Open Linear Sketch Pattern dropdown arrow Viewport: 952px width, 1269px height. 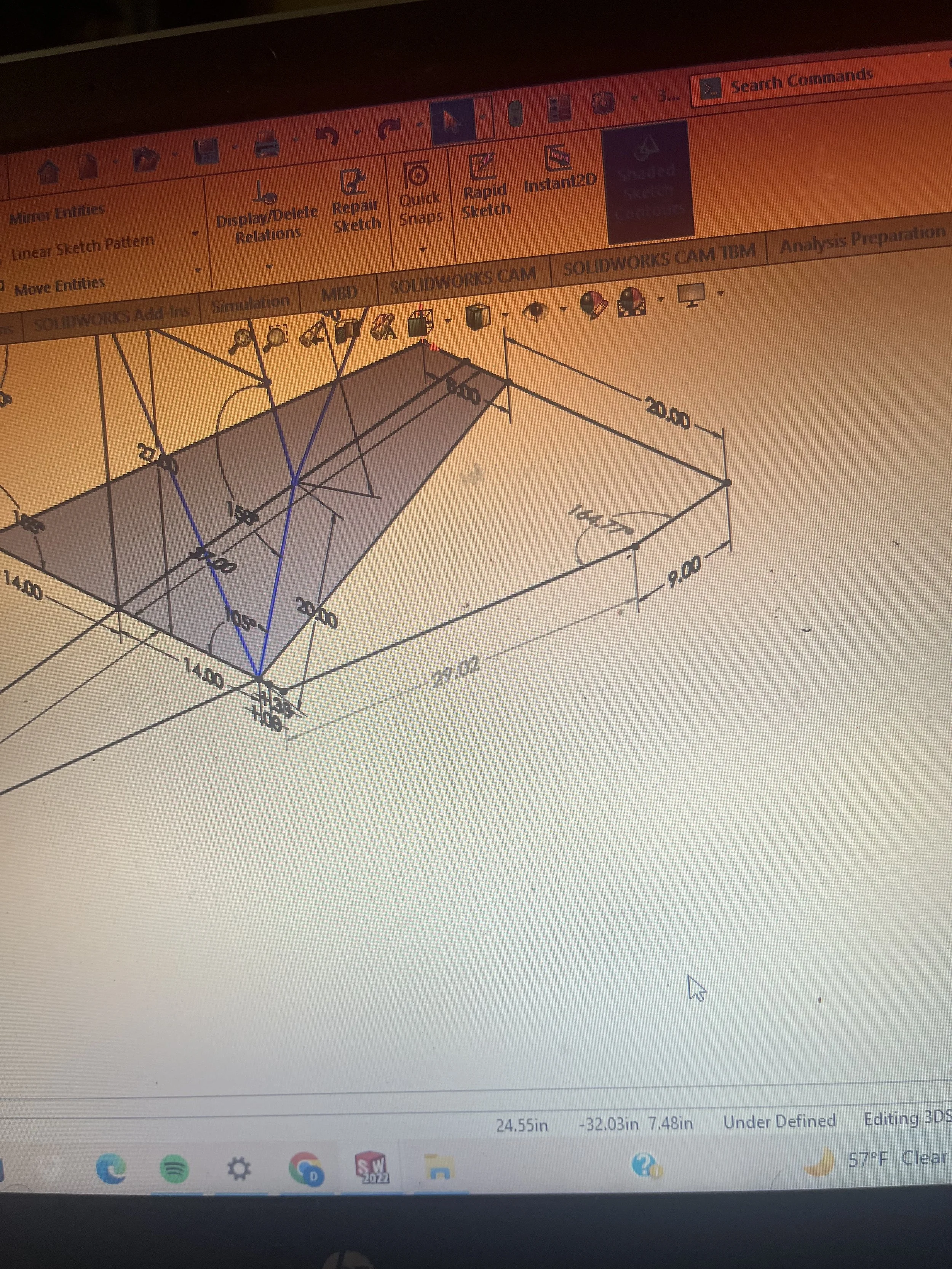(196, 234)
